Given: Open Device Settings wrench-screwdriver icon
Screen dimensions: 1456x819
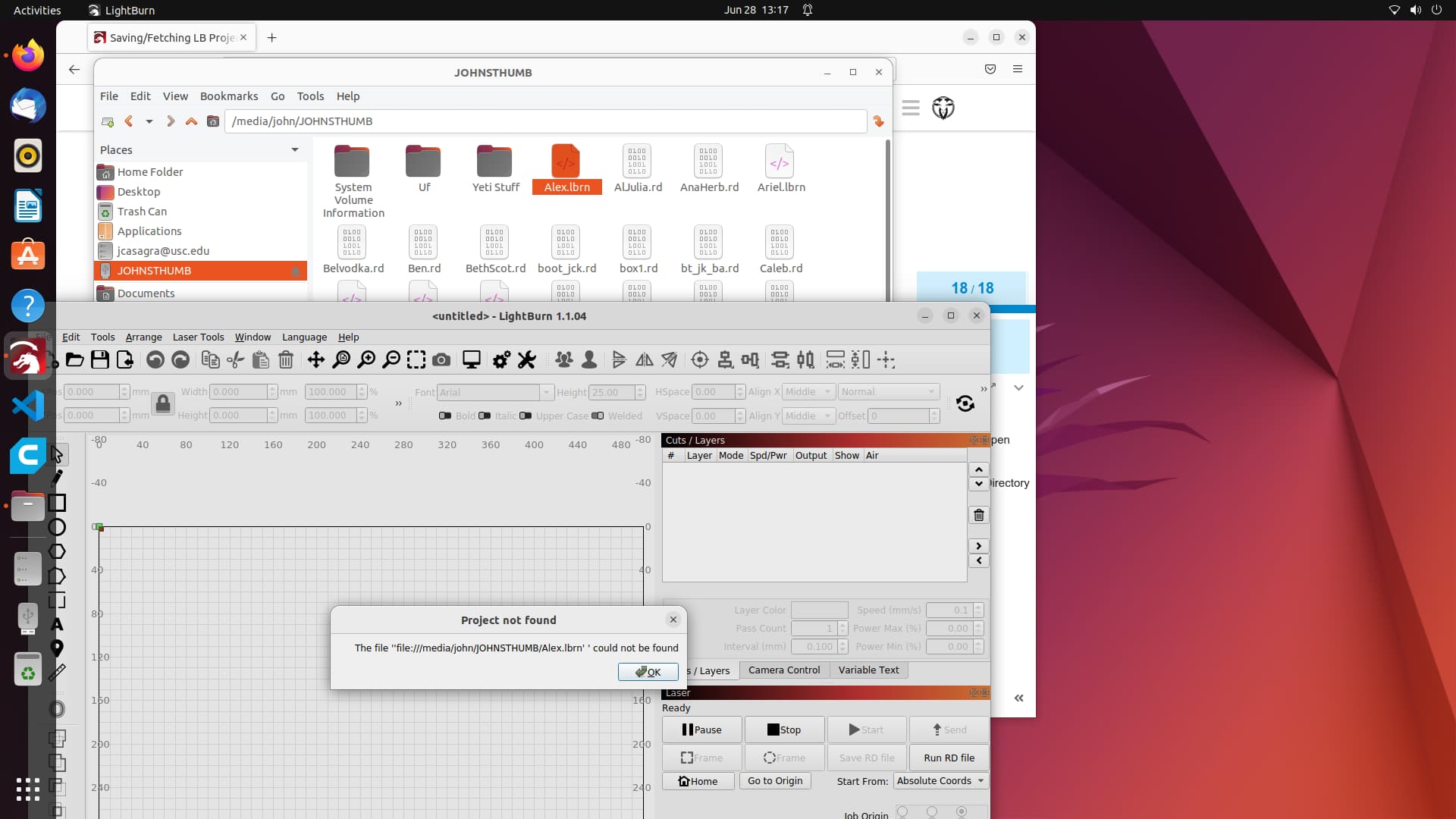Looking at the screenshot, I should (527, 360).
